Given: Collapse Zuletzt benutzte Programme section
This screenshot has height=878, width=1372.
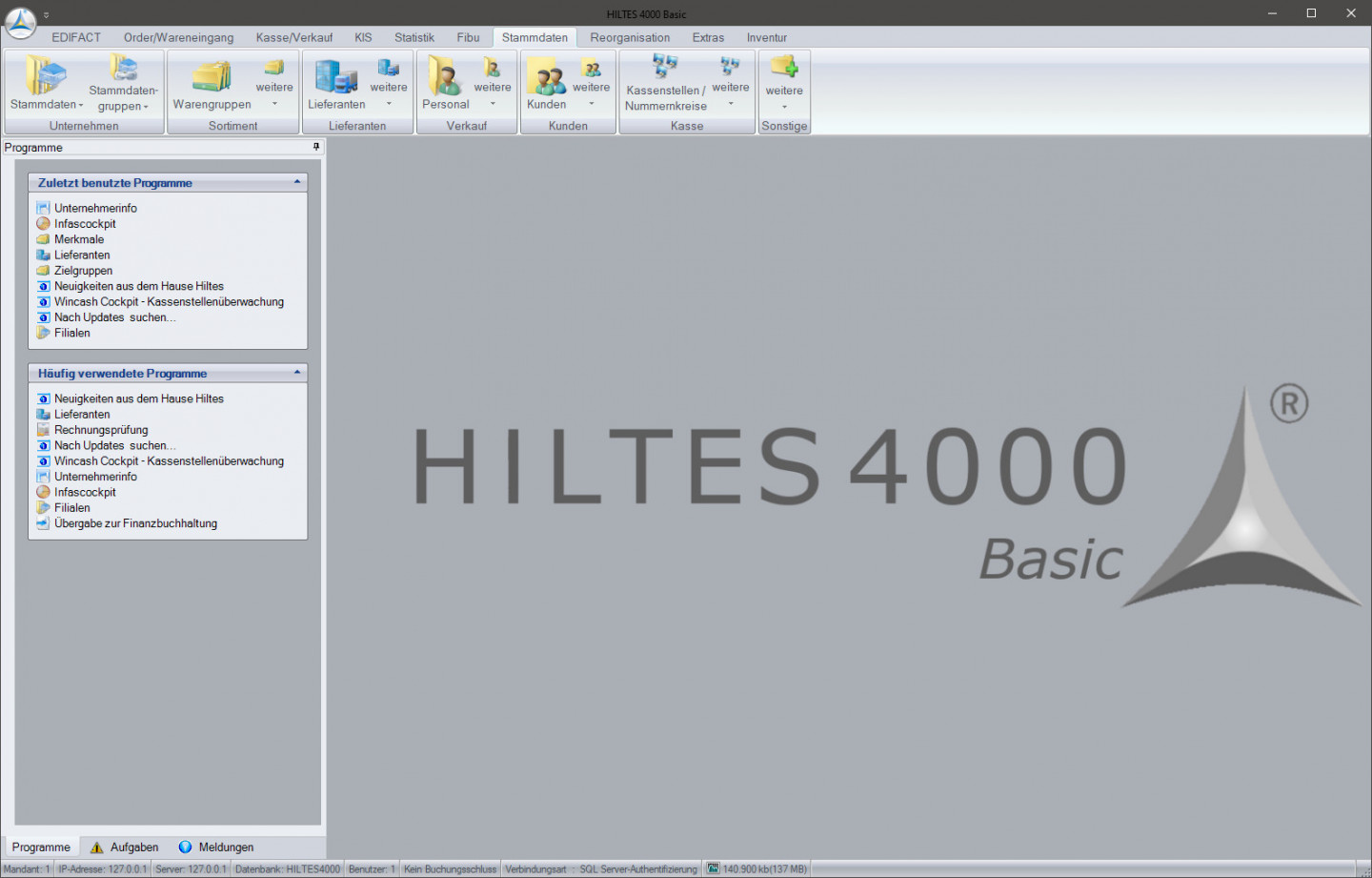Looking at the screenshot, I should pos(297,182).
